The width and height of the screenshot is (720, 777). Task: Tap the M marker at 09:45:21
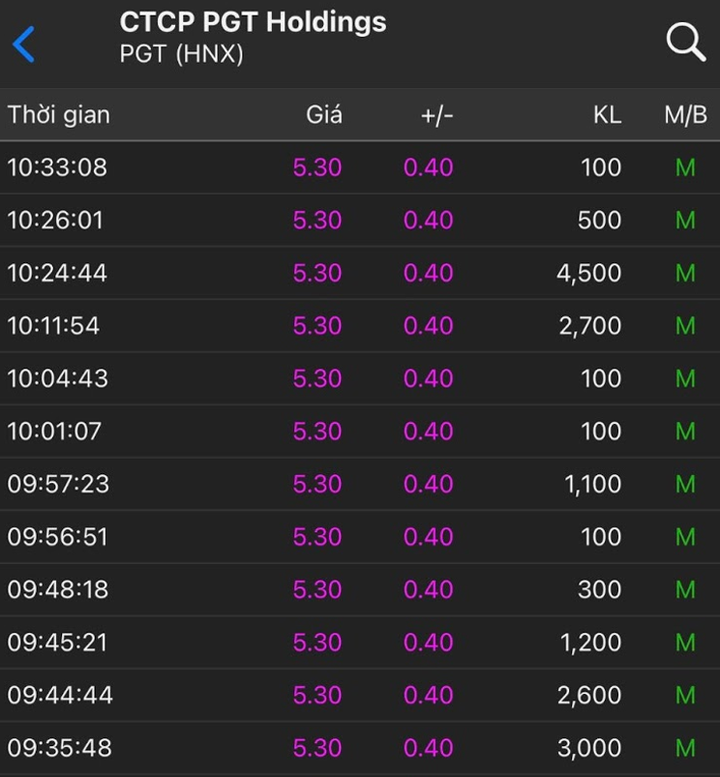[x=685, y=643]
